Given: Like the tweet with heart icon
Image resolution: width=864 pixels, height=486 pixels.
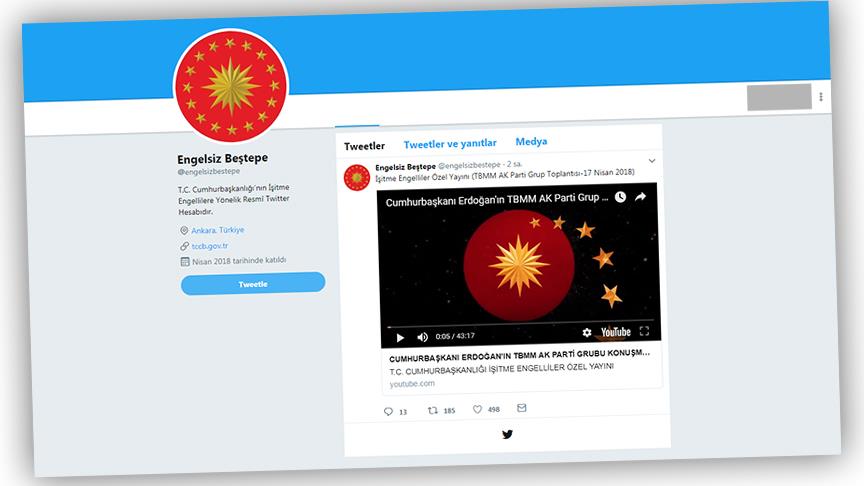Looking at the screenshot, I should (x=477, y=409).
